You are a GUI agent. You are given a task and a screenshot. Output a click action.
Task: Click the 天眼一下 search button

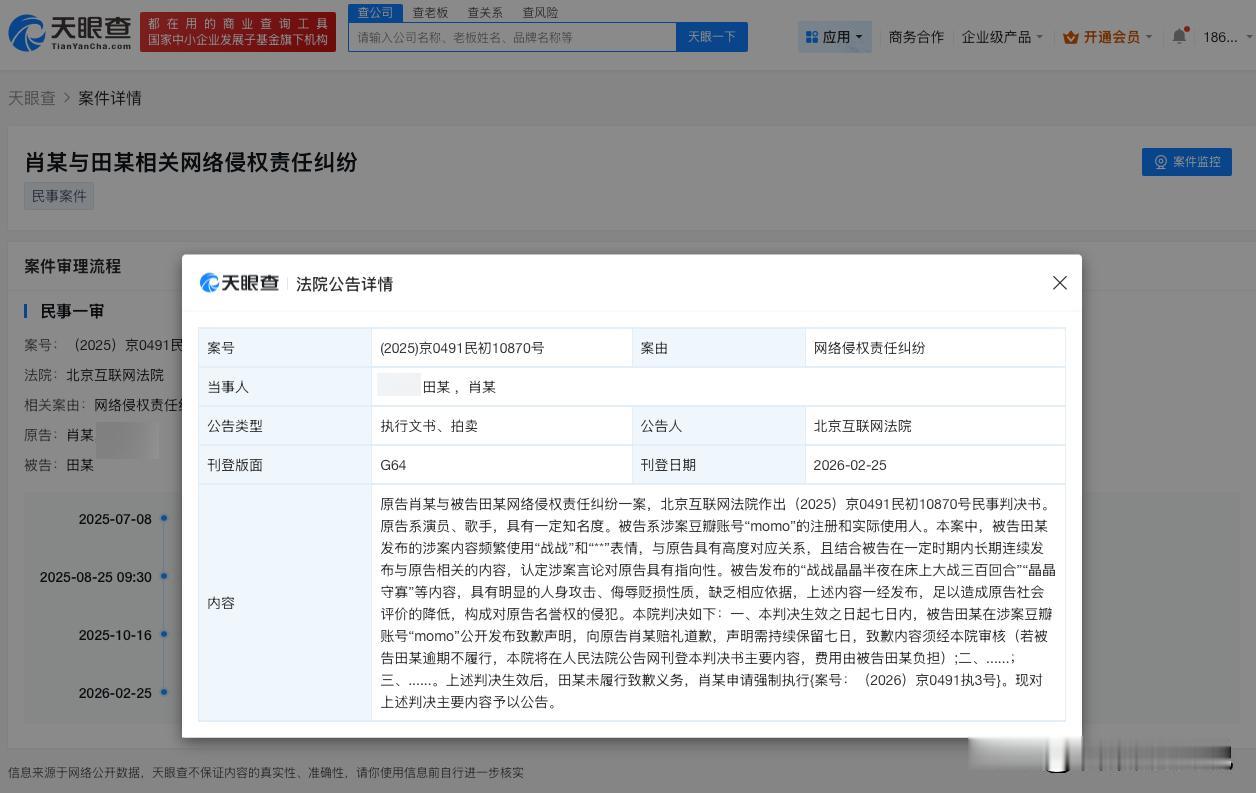click(x=711, y=36)
